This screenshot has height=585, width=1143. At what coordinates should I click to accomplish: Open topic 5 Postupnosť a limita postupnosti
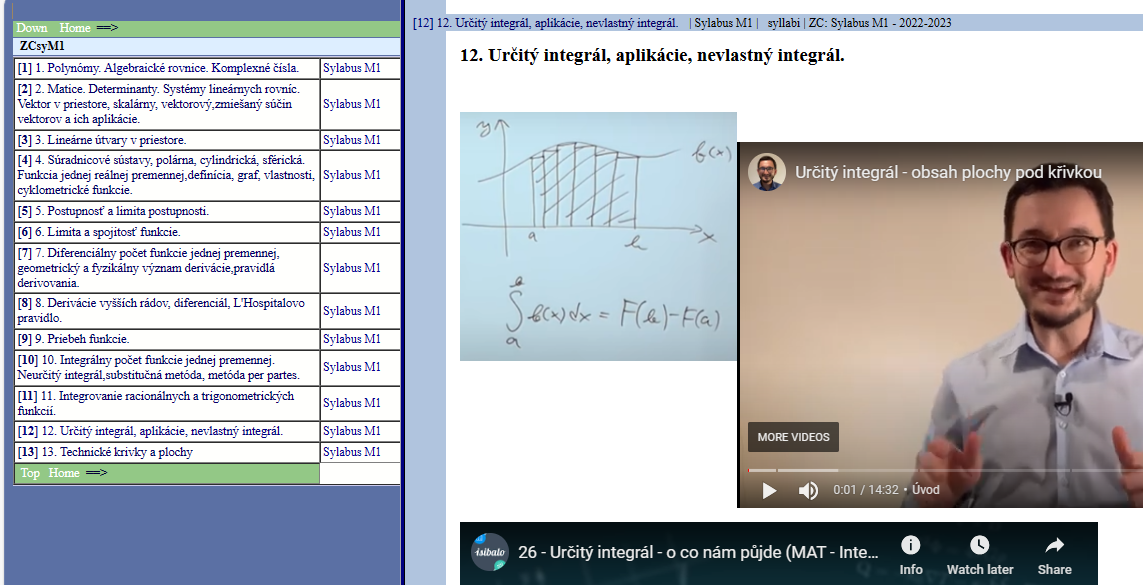point(121,211)
